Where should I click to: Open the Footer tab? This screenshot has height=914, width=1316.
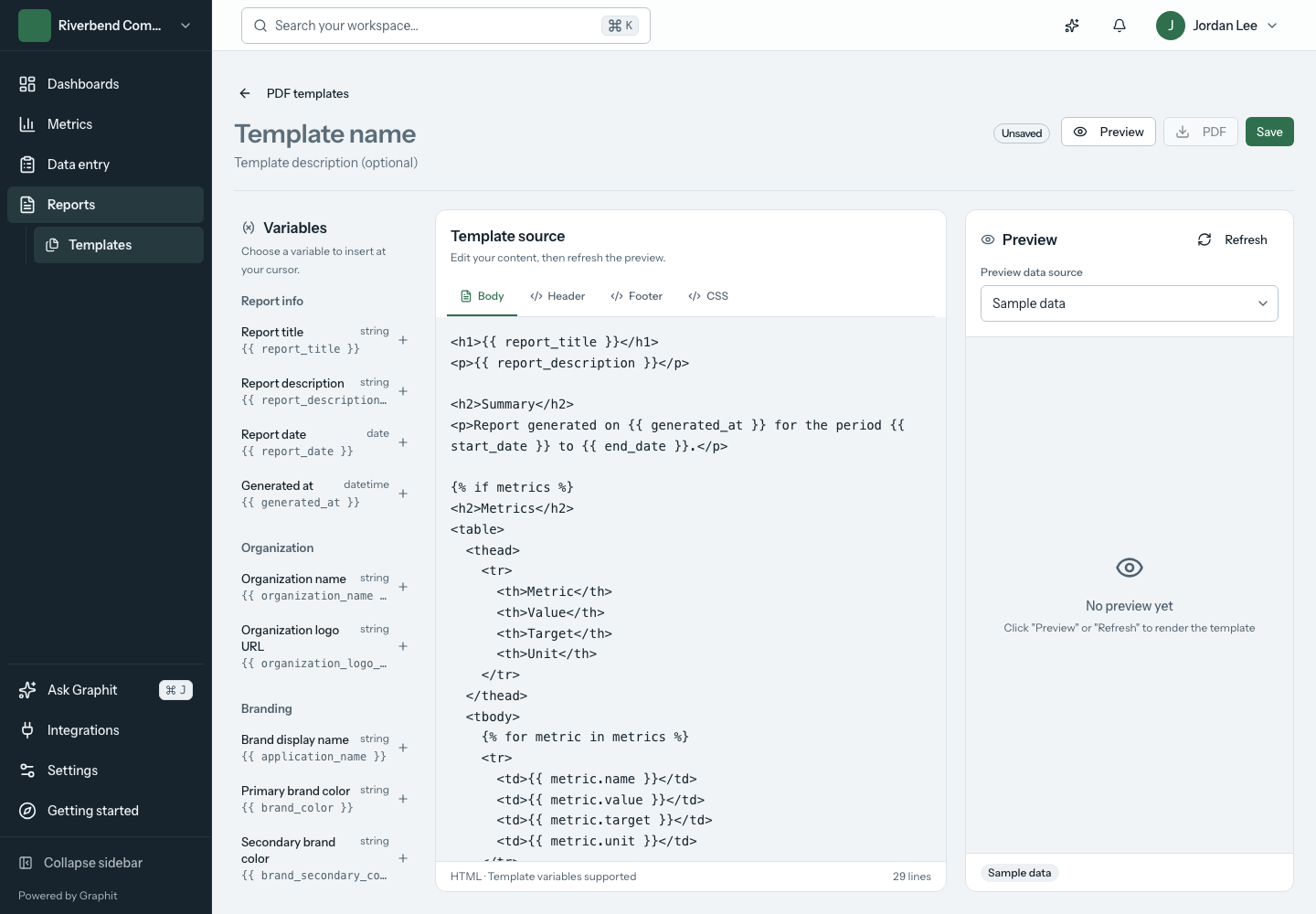pyautogui.click(x=637, y=296)
